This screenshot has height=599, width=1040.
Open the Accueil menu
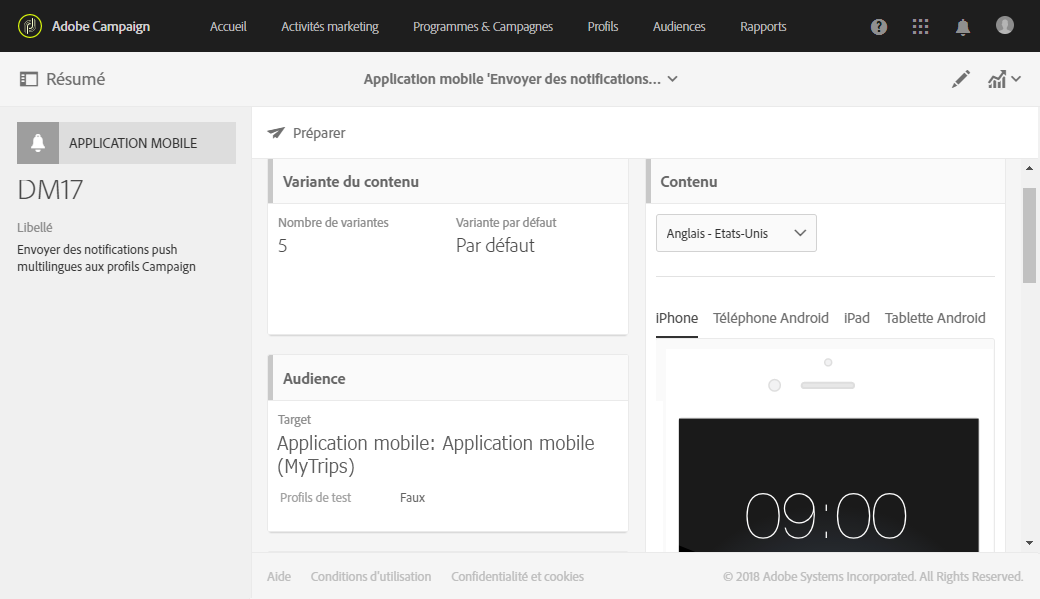pos(228,27)
